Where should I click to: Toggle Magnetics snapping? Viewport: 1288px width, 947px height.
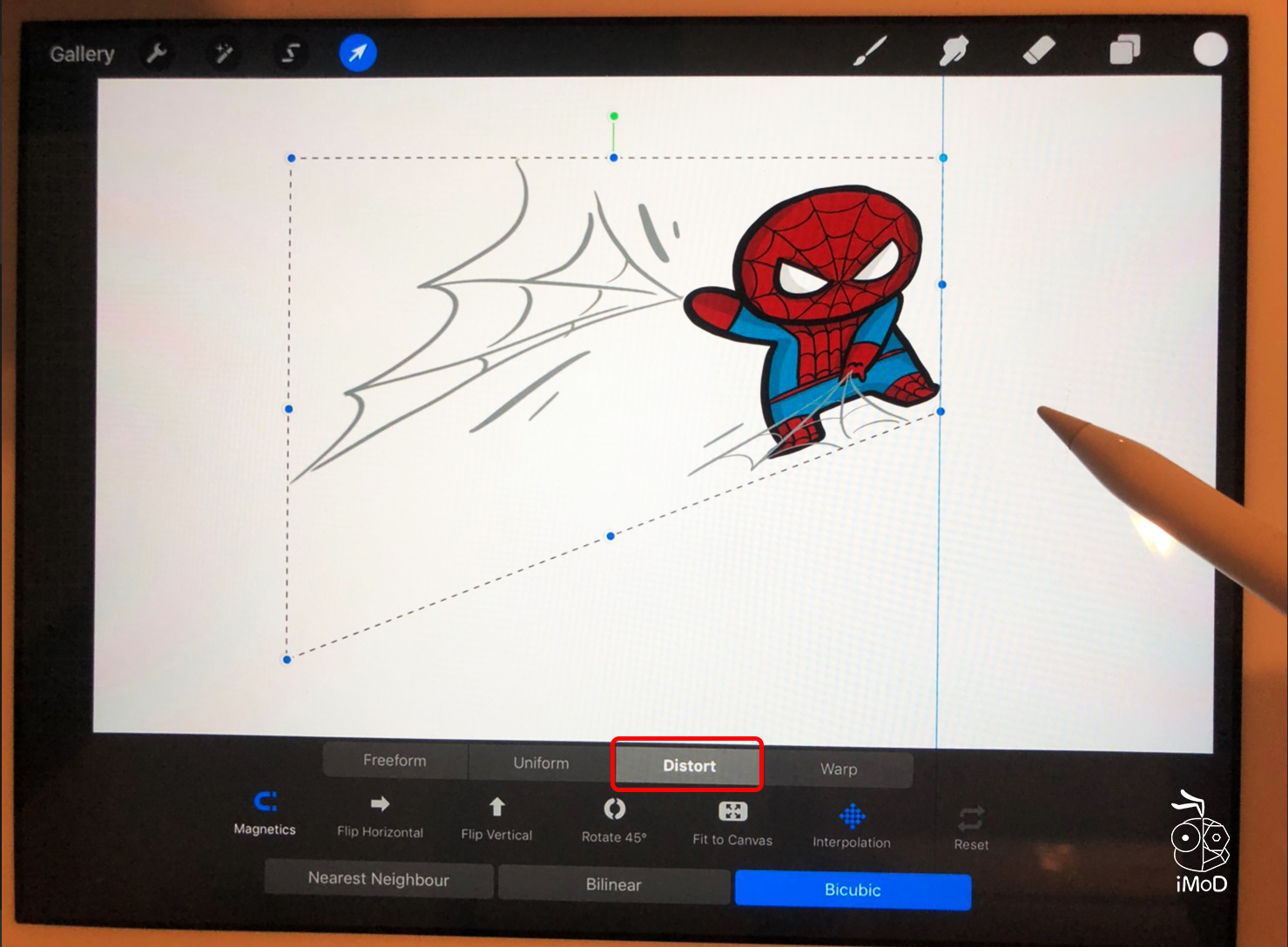click(265, 813)
